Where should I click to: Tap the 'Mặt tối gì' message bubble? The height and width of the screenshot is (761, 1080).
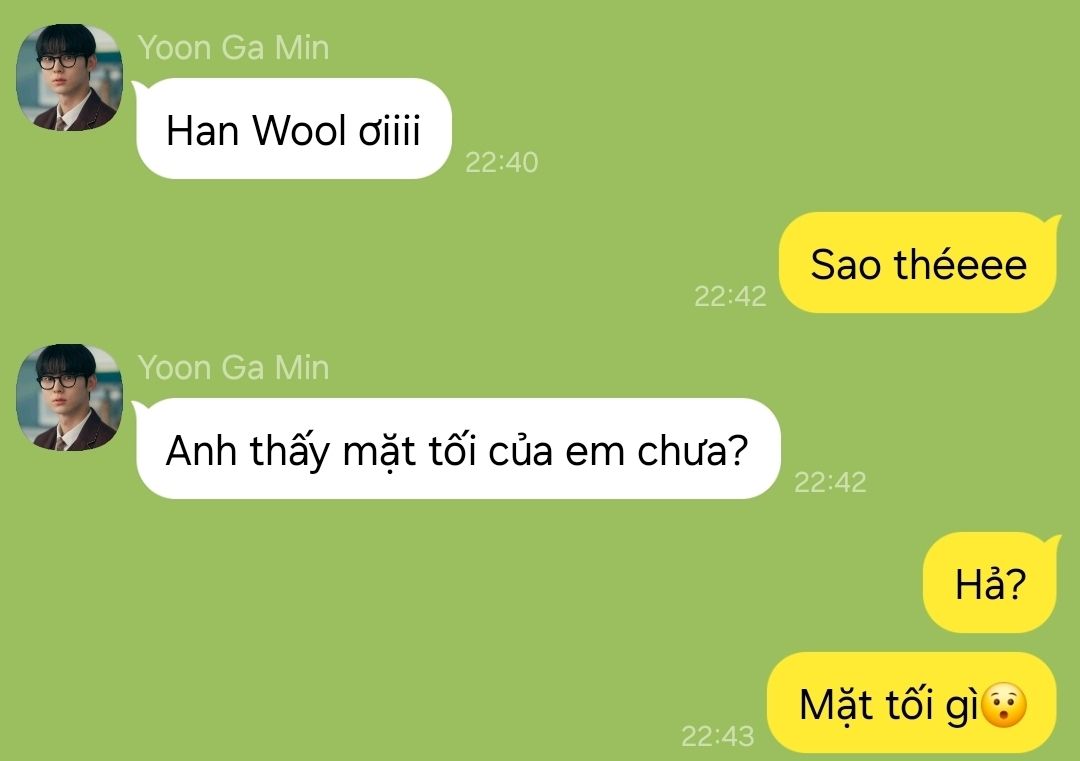point(911,702)
